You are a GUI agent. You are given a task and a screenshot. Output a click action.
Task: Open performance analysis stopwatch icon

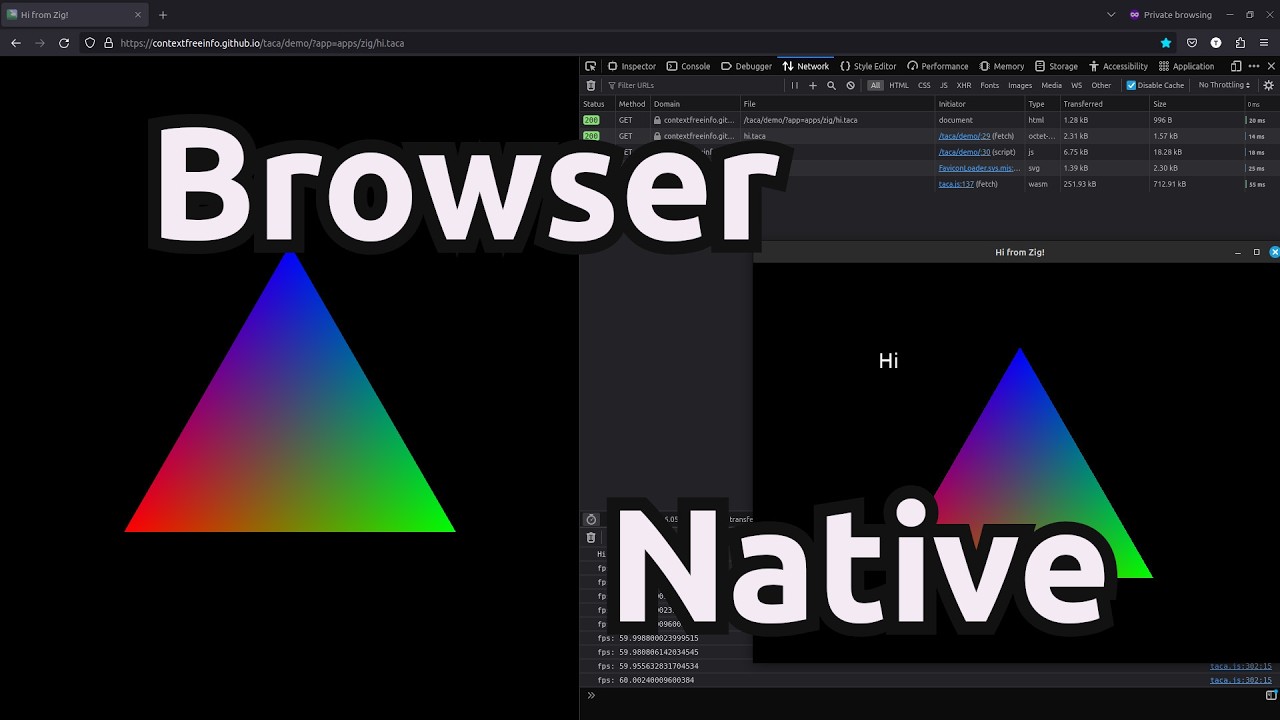pyautogui.click(x=591, y=519)
